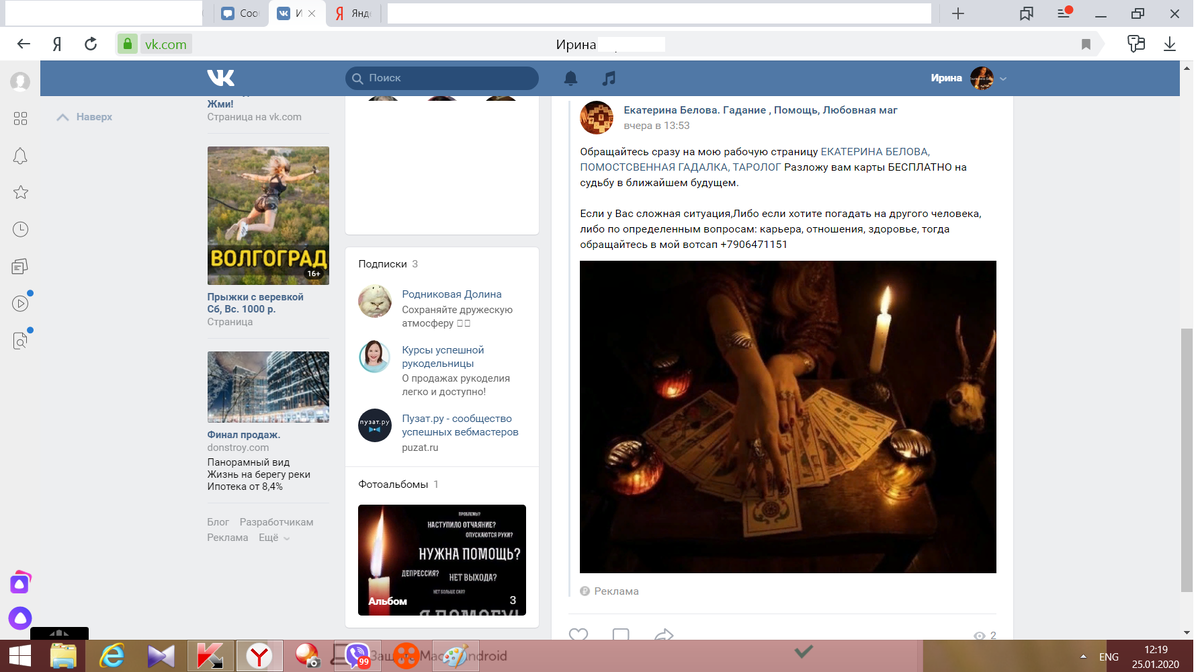Open ЕКАТЕРИНА БЕЛОВА ТАРОЛОГ linked page
Screen dimensions: 1200x672
[755, 160]
